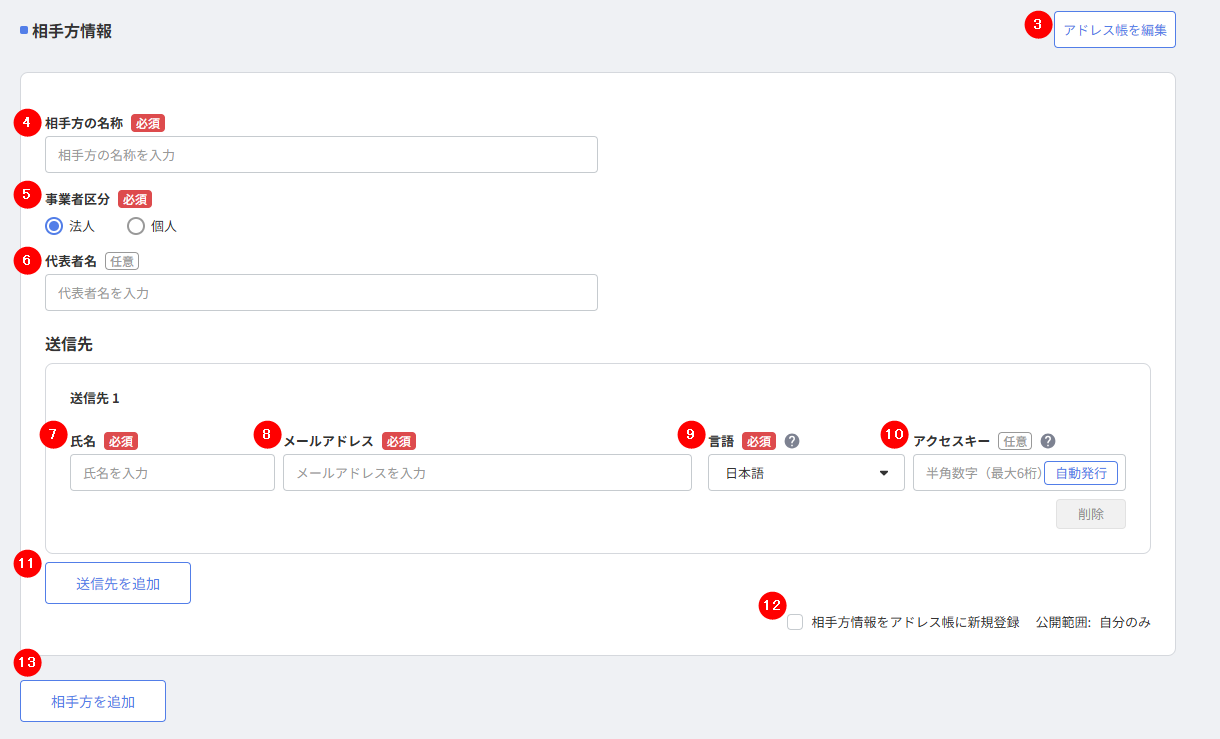The height and width of the screenshot is (739, 1220).
Task: Click the help icon beside アクセスキー
Action: pyautogui.click(x=1048, y=441)
